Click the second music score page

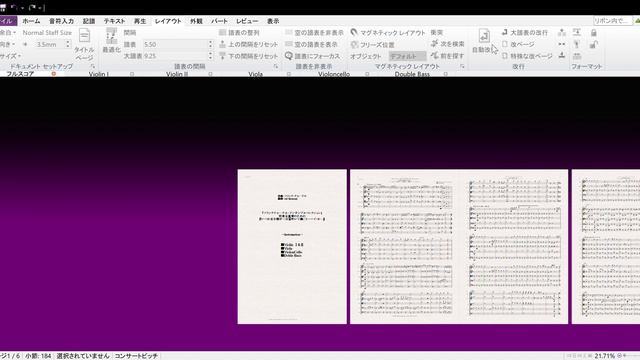[513, 247]
